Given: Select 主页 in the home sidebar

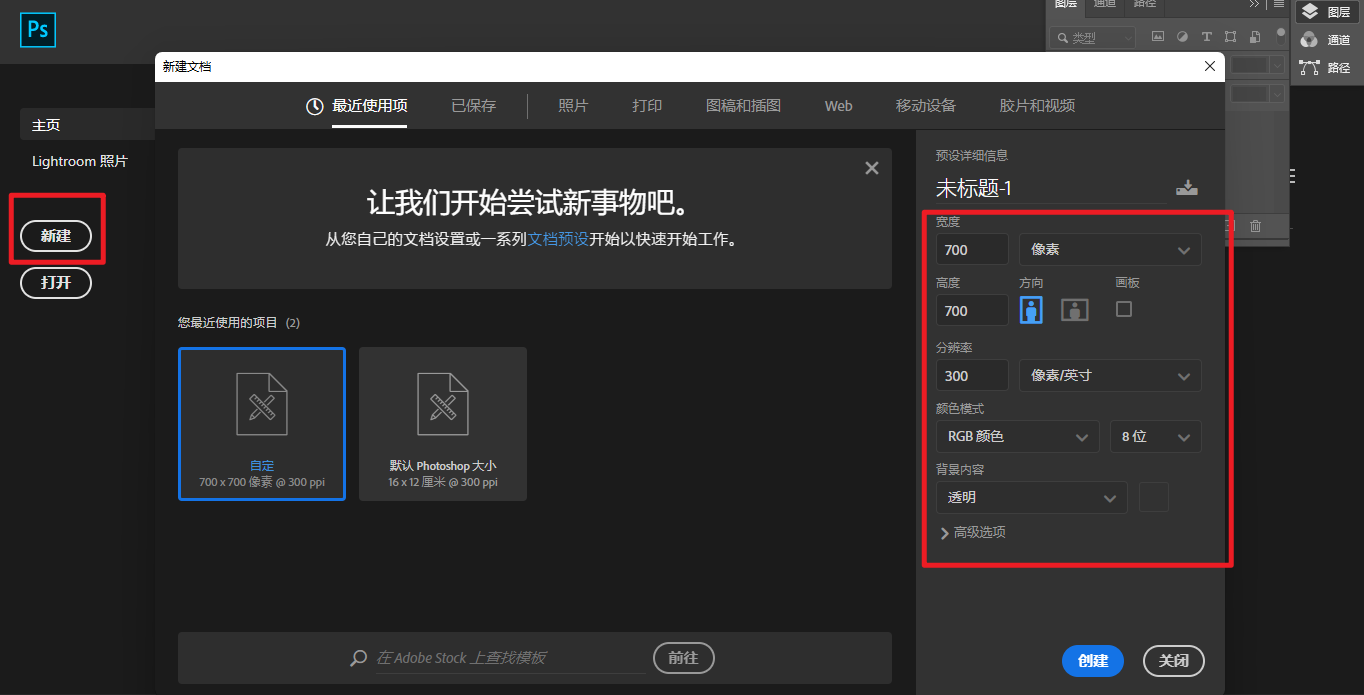Looking at the screenshot, I should click(87, 125).
